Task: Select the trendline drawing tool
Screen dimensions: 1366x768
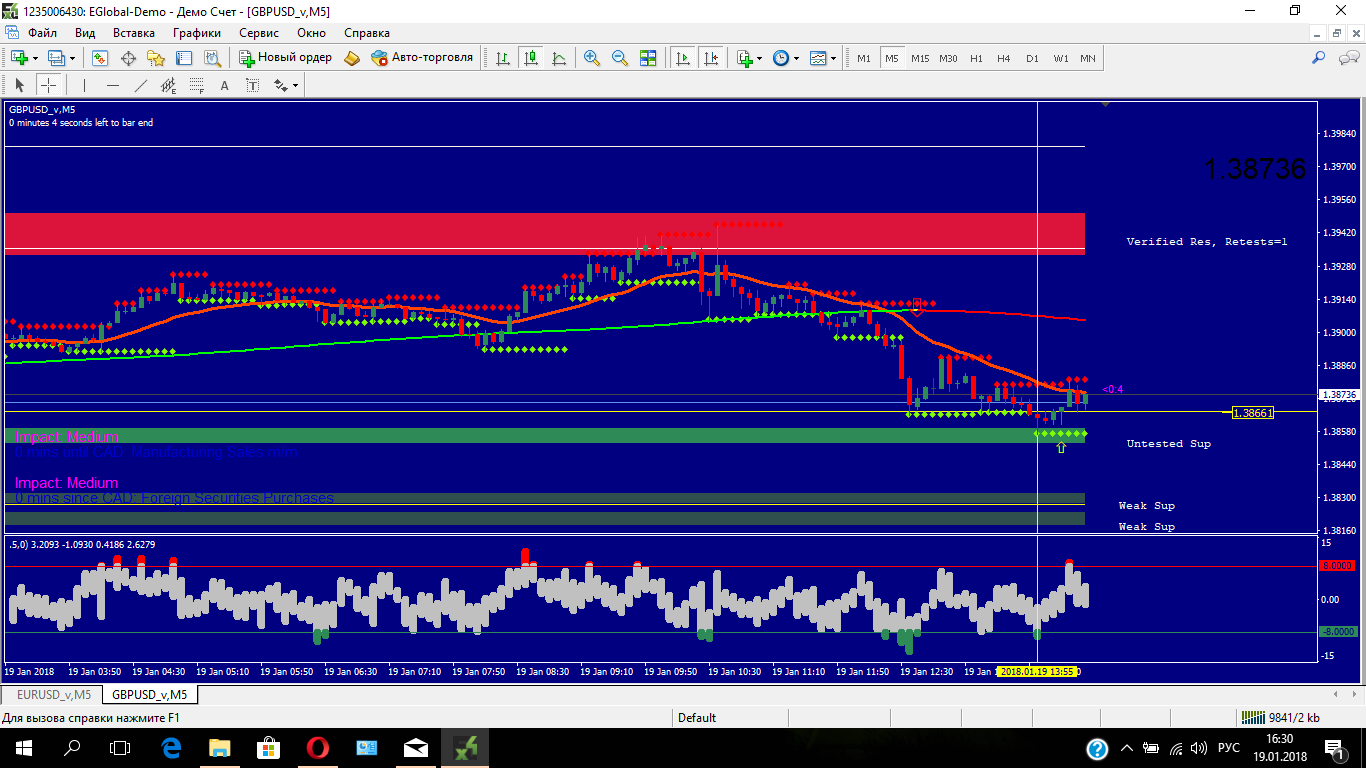Action: click(x=141, y=85)
